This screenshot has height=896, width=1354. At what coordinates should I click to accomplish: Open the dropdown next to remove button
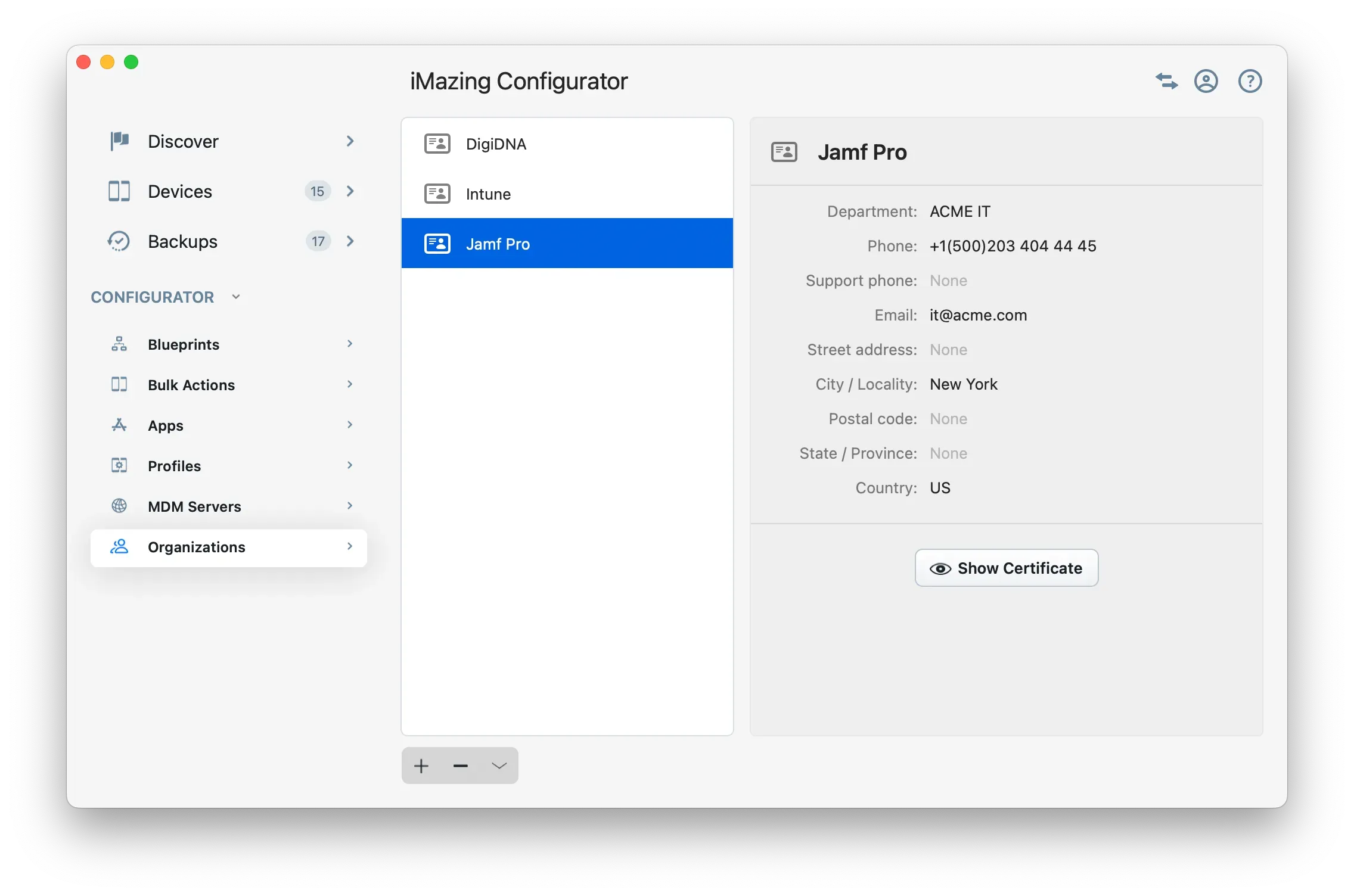coord(499,766)
